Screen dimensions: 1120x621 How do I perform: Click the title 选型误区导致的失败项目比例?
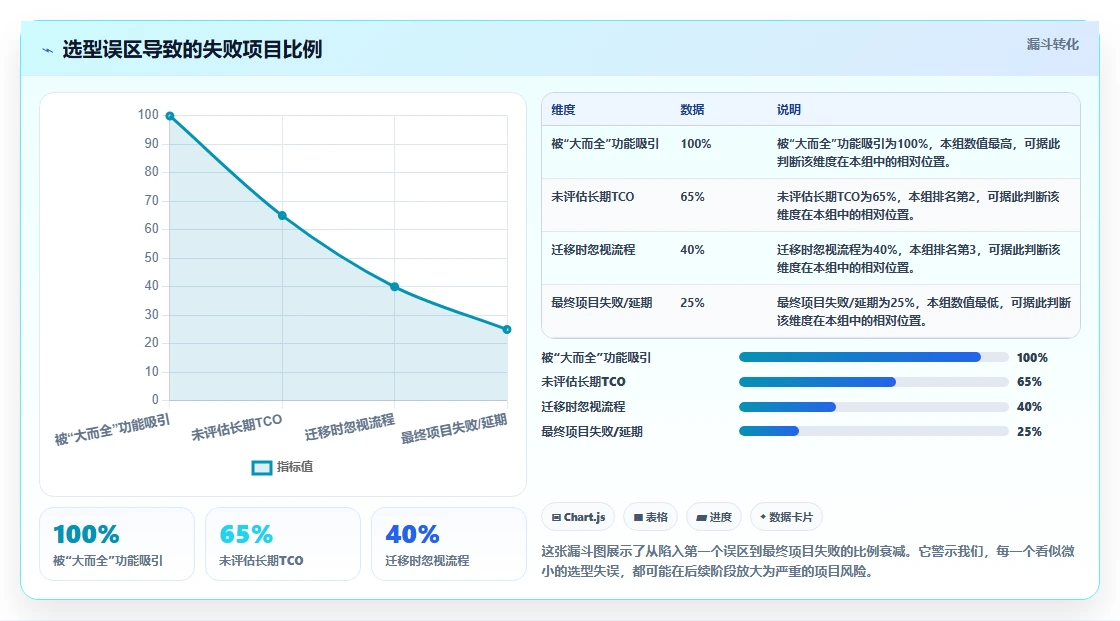[192, 49]
